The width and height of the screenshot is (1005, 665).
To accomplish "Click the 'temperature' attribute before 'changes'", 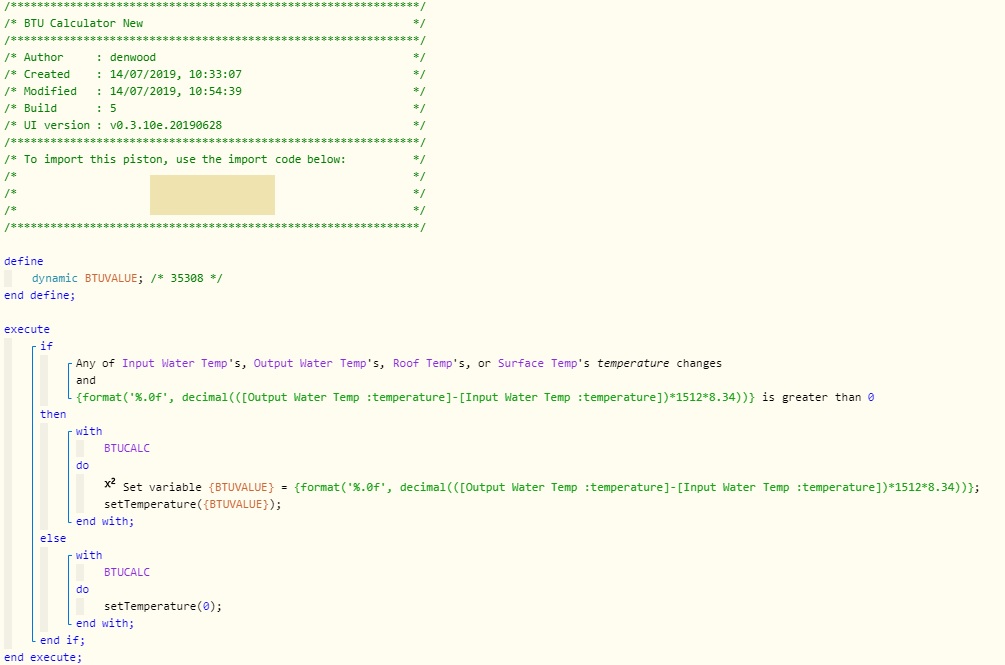I will pos(633,363).
